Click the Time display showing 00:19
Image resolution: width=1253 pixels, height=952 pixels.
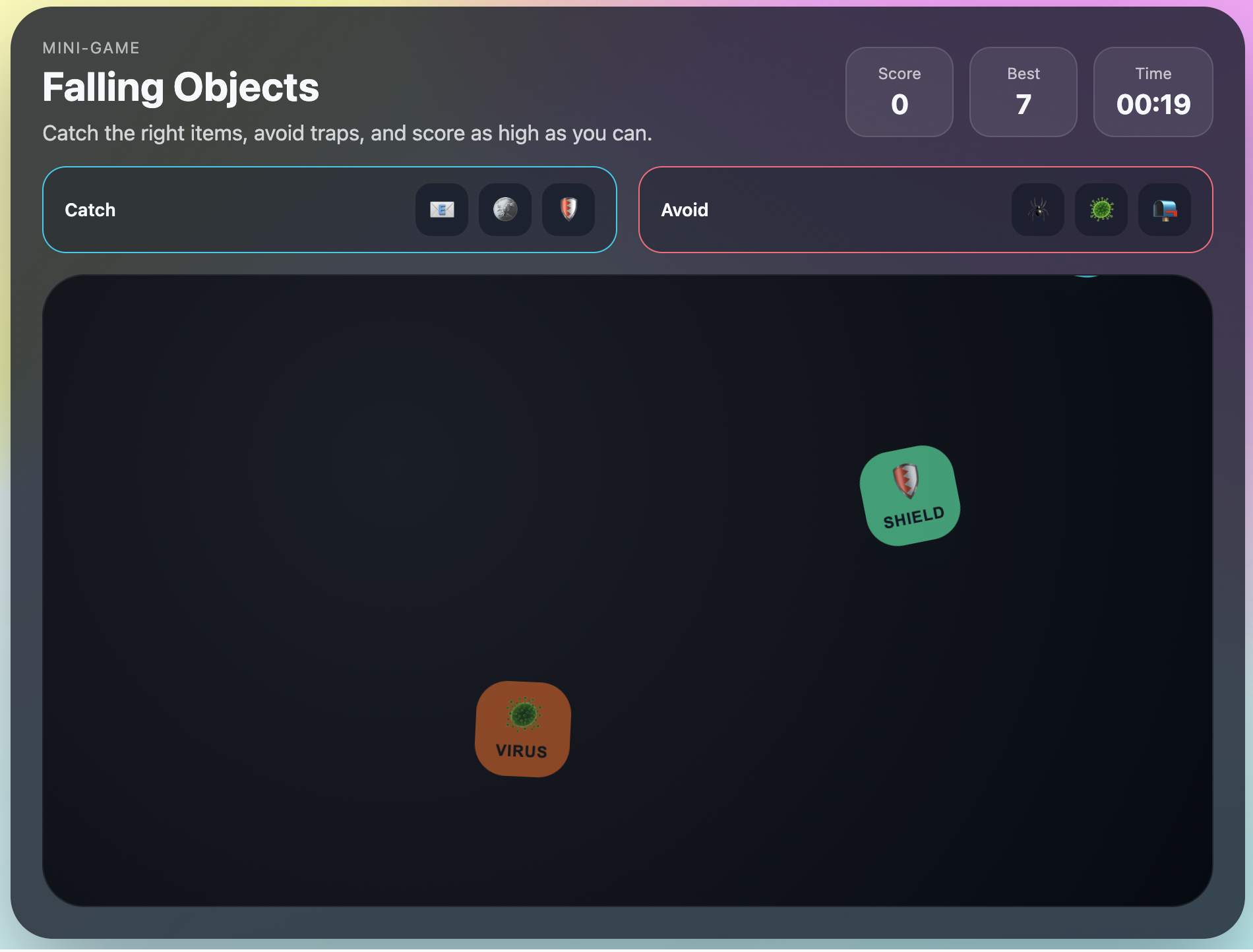(x=1153, y=92)
